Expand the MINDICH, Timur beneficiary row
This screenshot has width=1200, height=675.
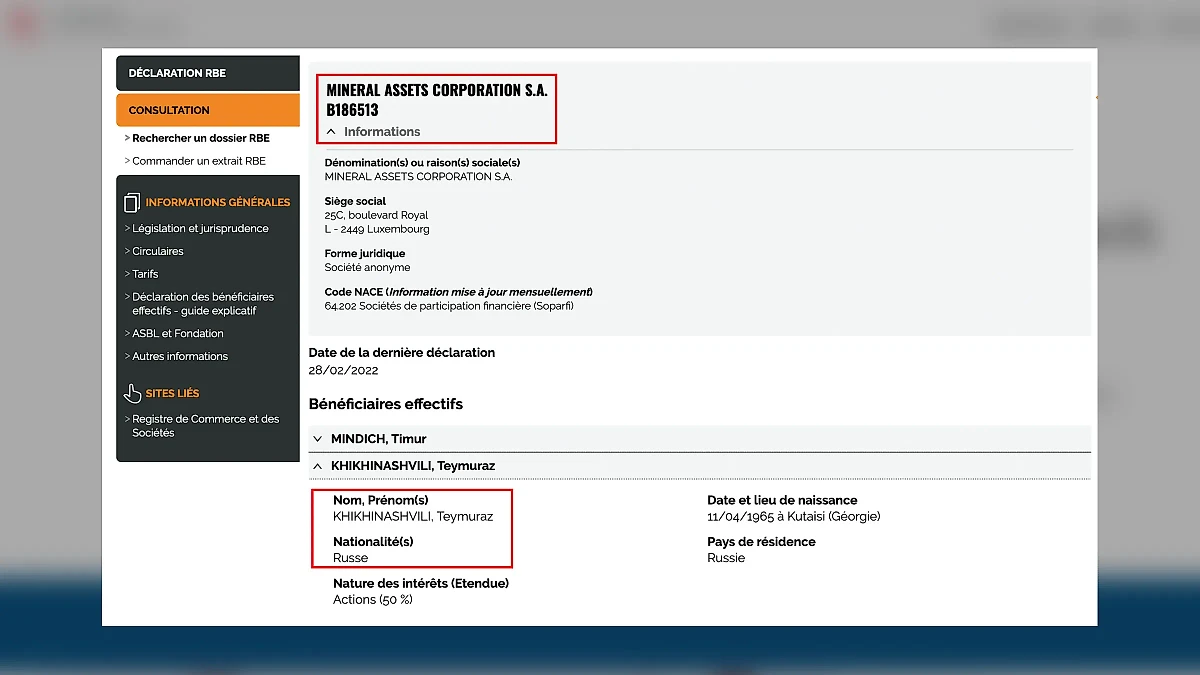pos(317,439)
